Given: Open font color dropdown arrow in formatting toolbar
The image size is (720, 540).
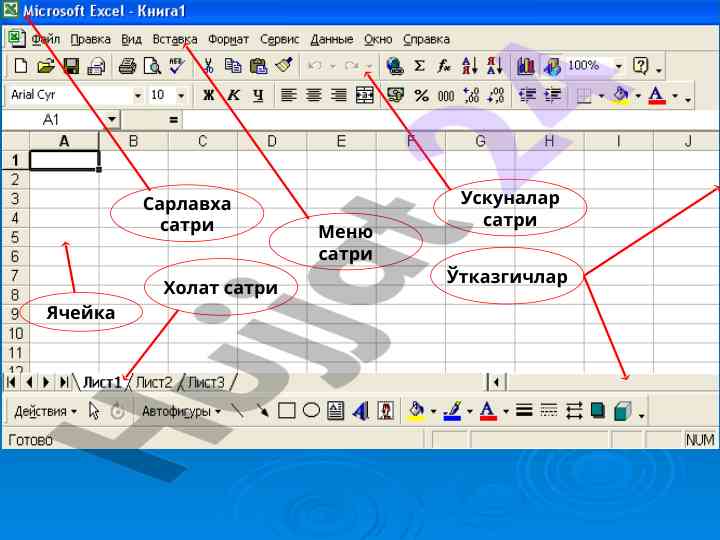Looking at the screenshot, I should click(675, 96).
